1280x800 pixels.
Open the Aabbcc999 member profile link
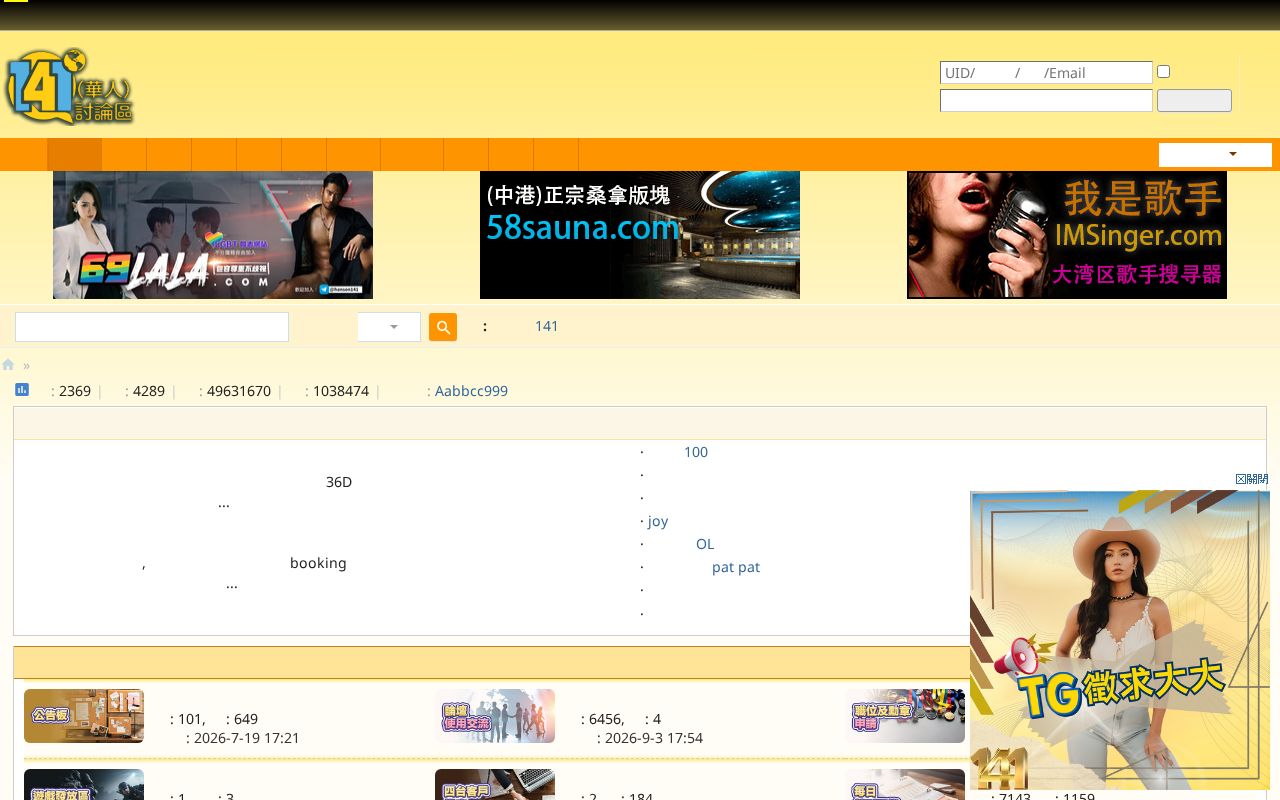point(471,391)
